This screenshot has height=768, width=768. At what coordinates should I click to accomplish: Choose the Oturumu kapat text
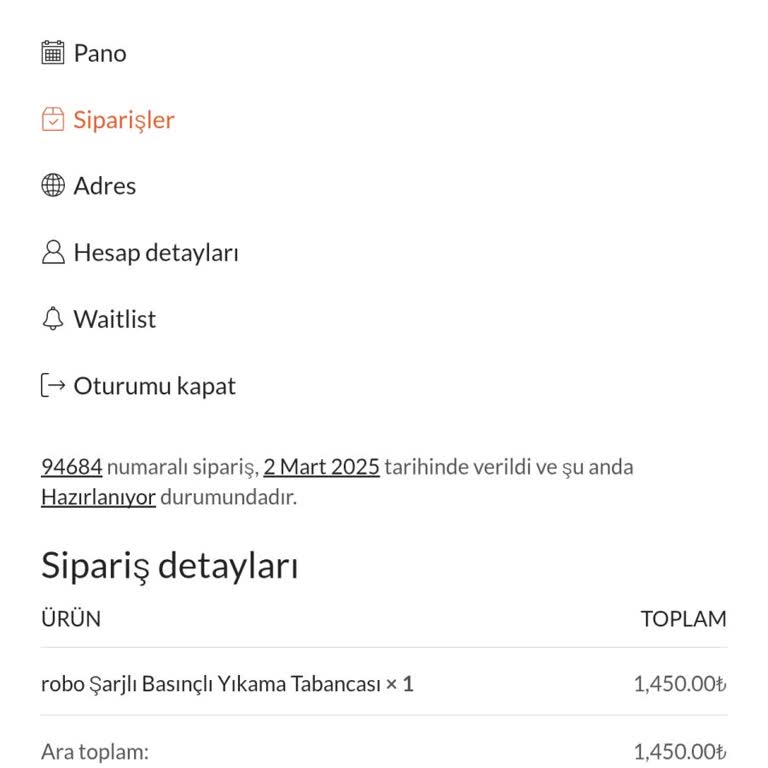pos(155,386)
